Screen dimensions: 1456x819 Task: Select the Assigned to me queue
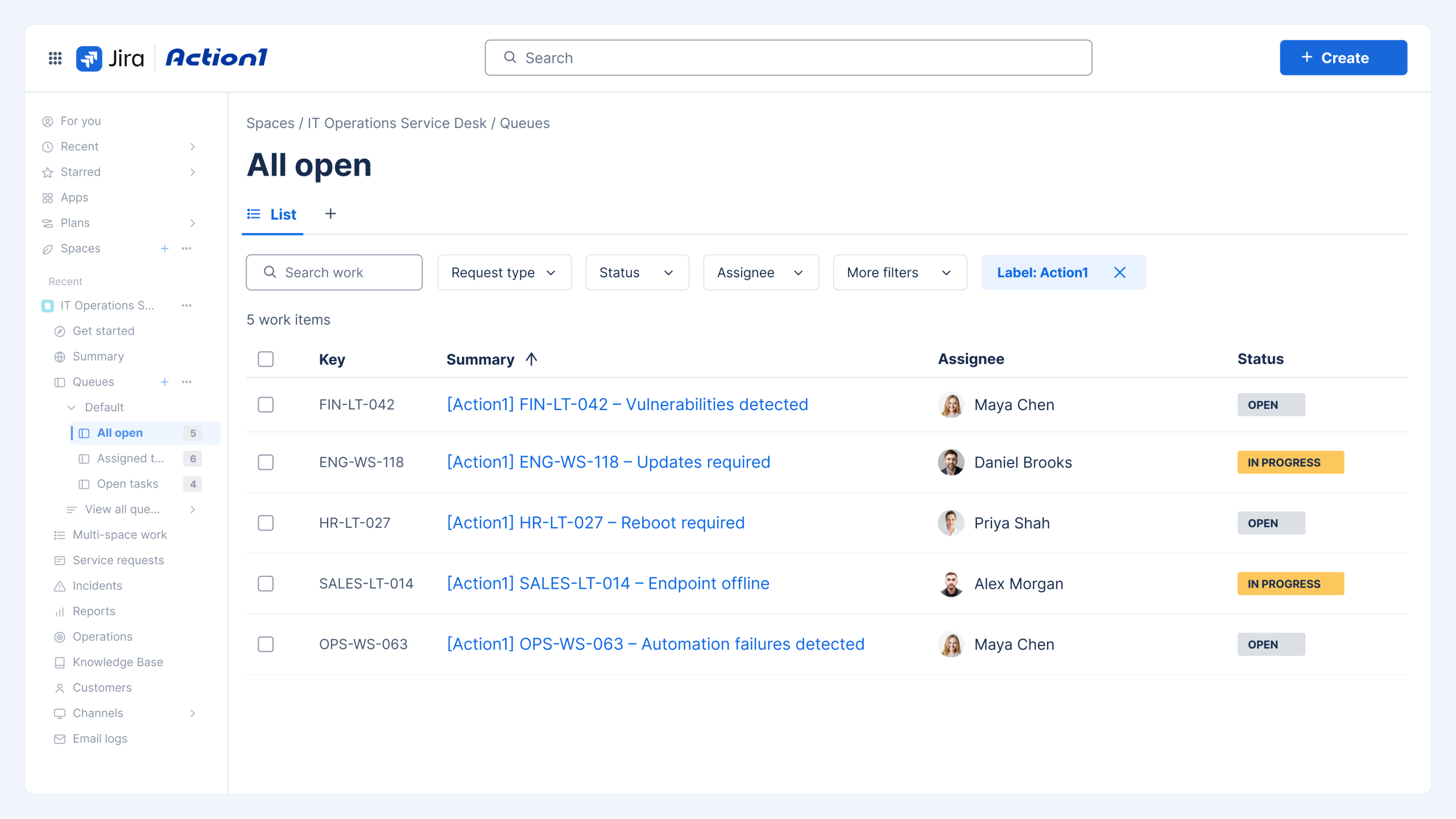140,458
